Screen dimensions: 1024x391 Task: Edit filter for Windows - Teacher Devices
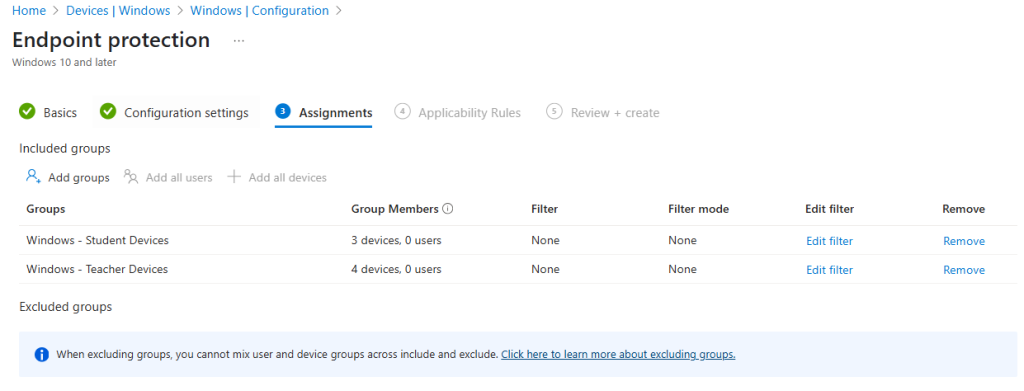coord(829,270)
